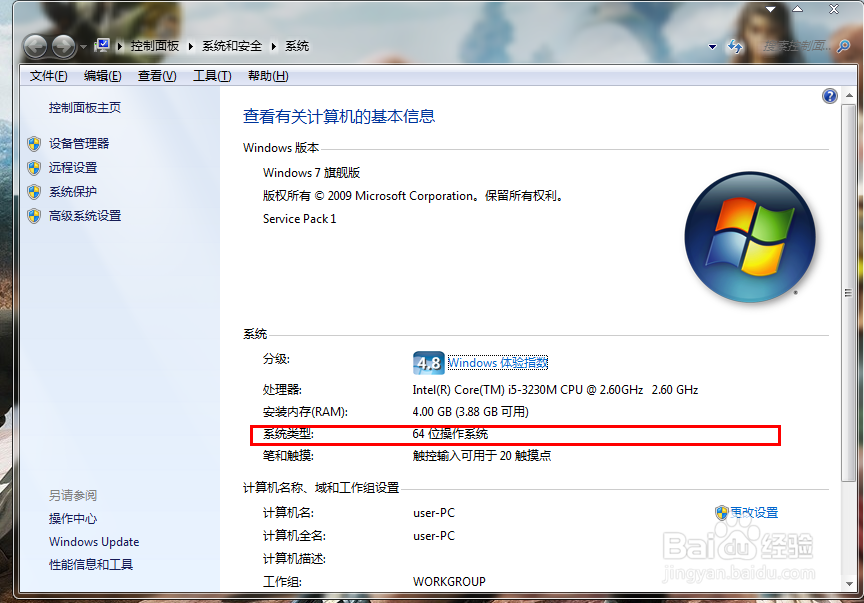This screenshot has width=864, height=603.
Task: Click the processor value Intel(R) Core(TM) i5-3230M
Action: pyautogui.click(x=555, y=390)
